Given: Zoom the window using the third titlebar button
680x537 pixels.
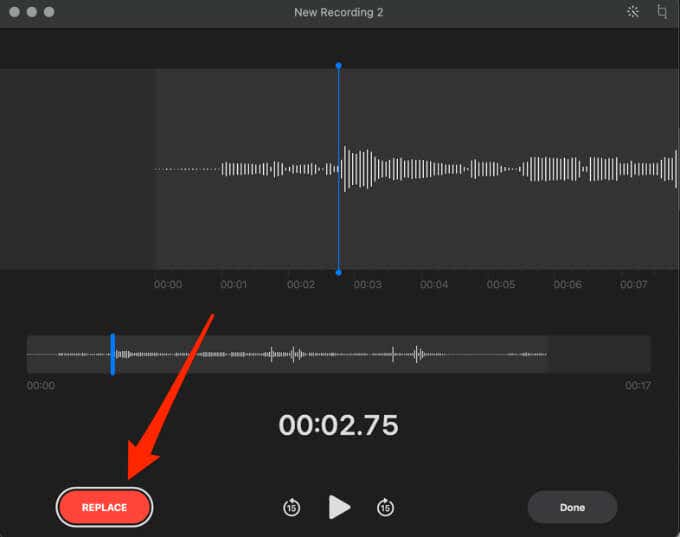Looking at the screenshot, I should point(50,12).
